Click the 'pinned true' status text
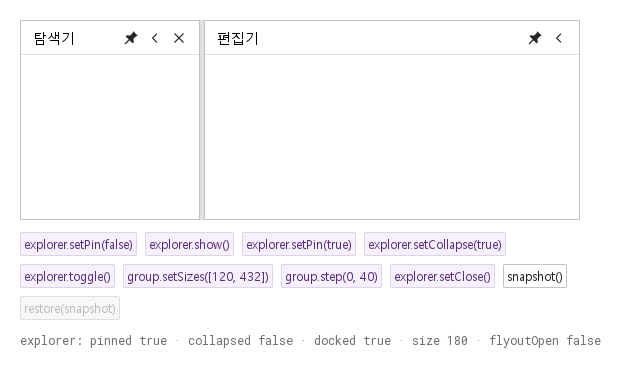Screen dimensions: 621x368 [128, 341]
